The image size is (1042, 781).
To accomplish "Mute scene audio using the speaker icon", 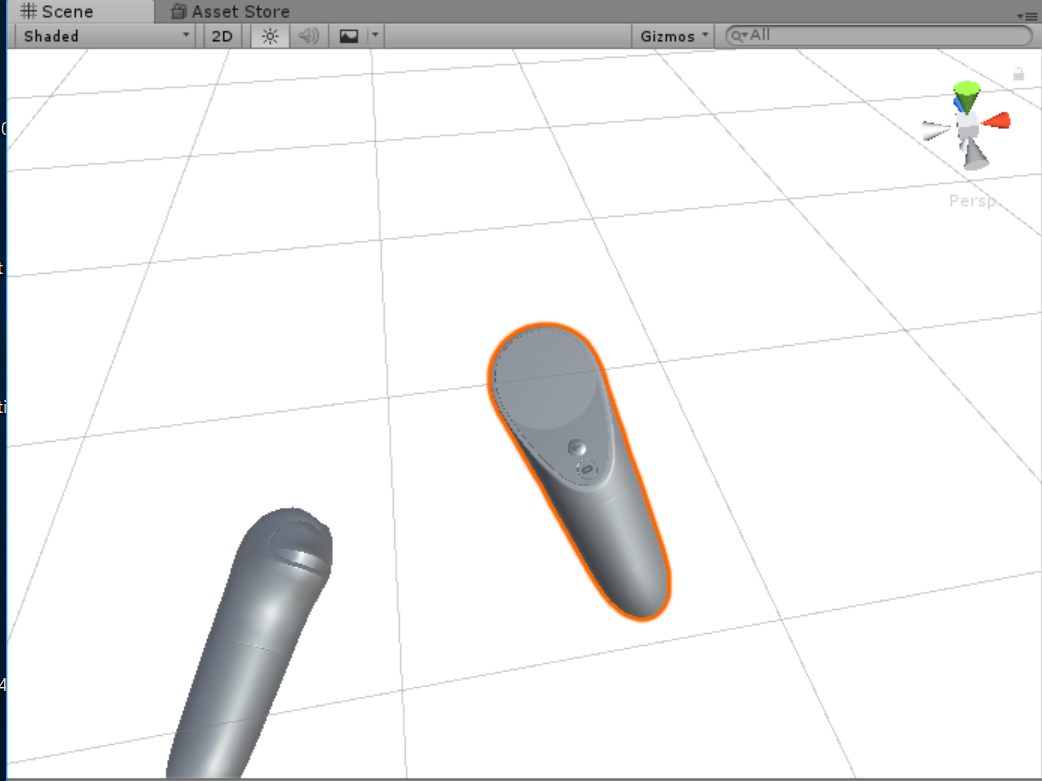I will tap(307, 35).
